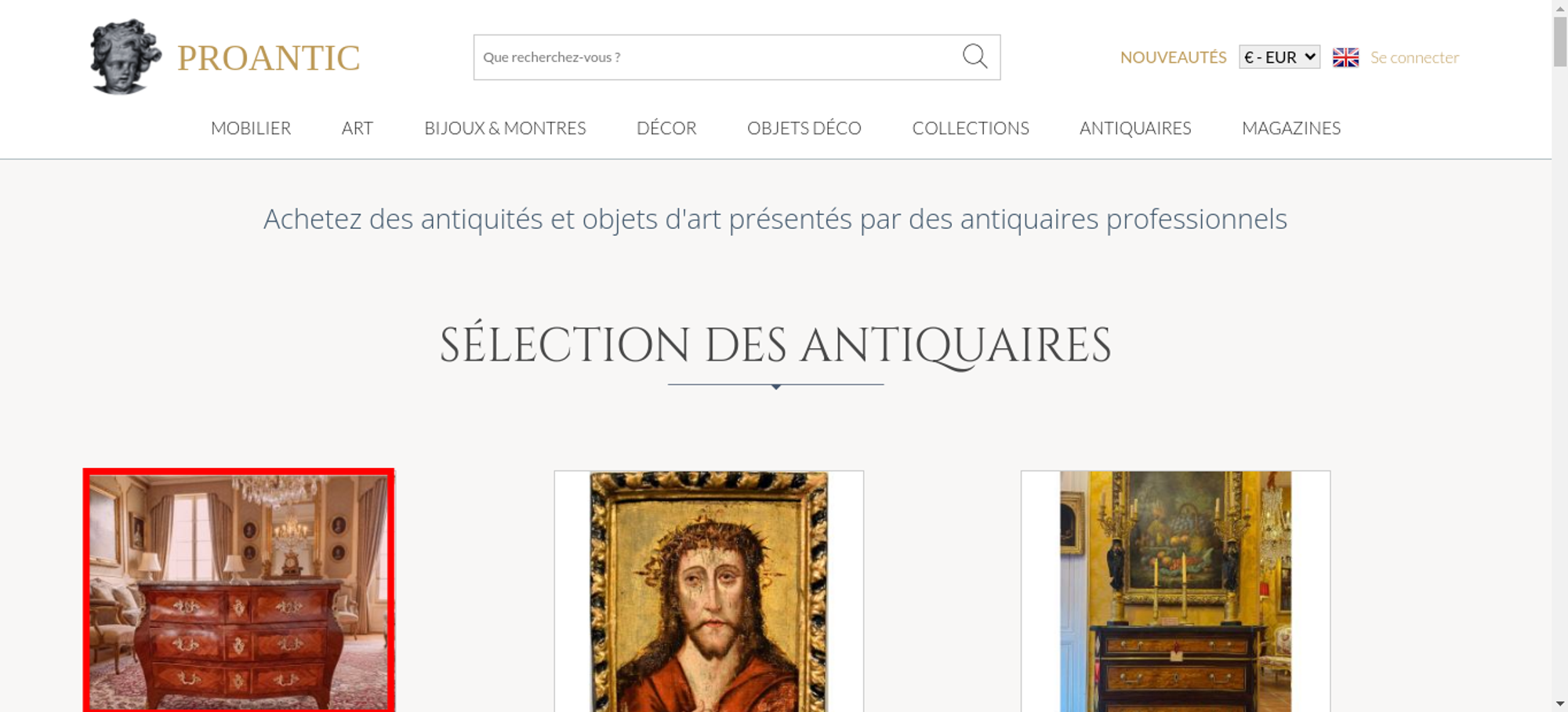Navigate to ANTIQUAIRES section

pos(1135,128)
